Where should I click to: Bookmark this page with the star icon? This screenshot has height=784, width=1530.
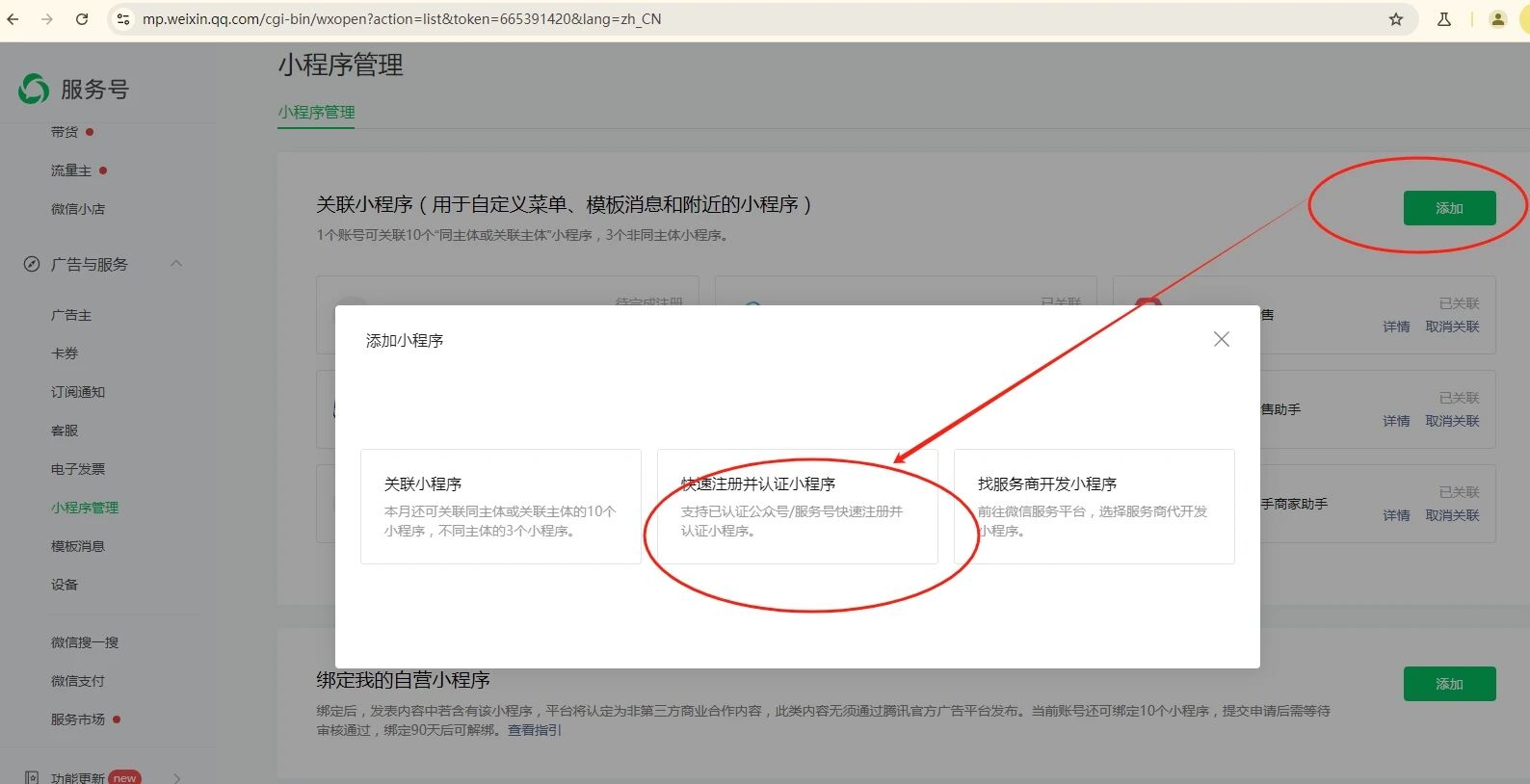1396,19
